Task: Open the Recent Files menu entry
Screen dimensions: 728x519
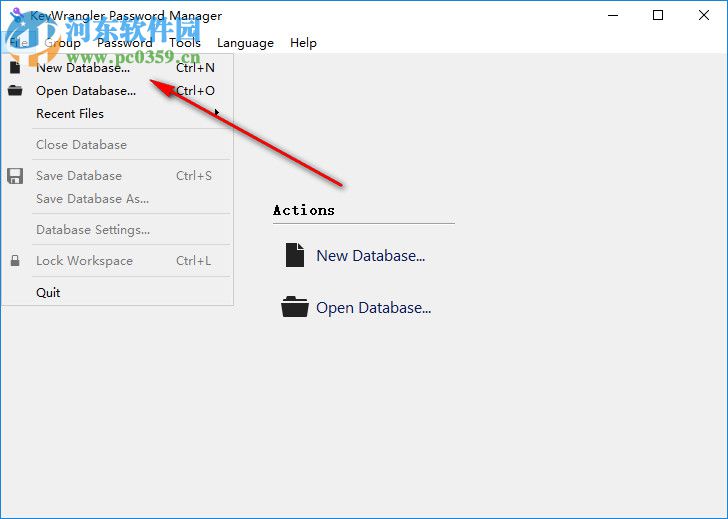Action: pyautogui.click(x=117, y=113)
